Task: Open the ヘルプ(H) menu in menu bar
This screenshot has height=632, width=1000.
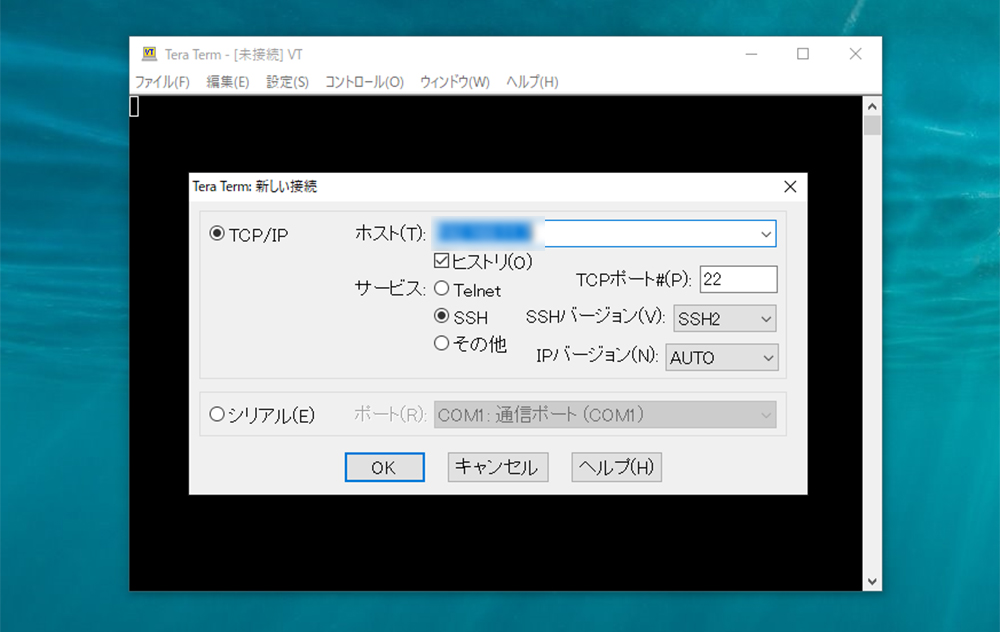Action: [532, 82]
